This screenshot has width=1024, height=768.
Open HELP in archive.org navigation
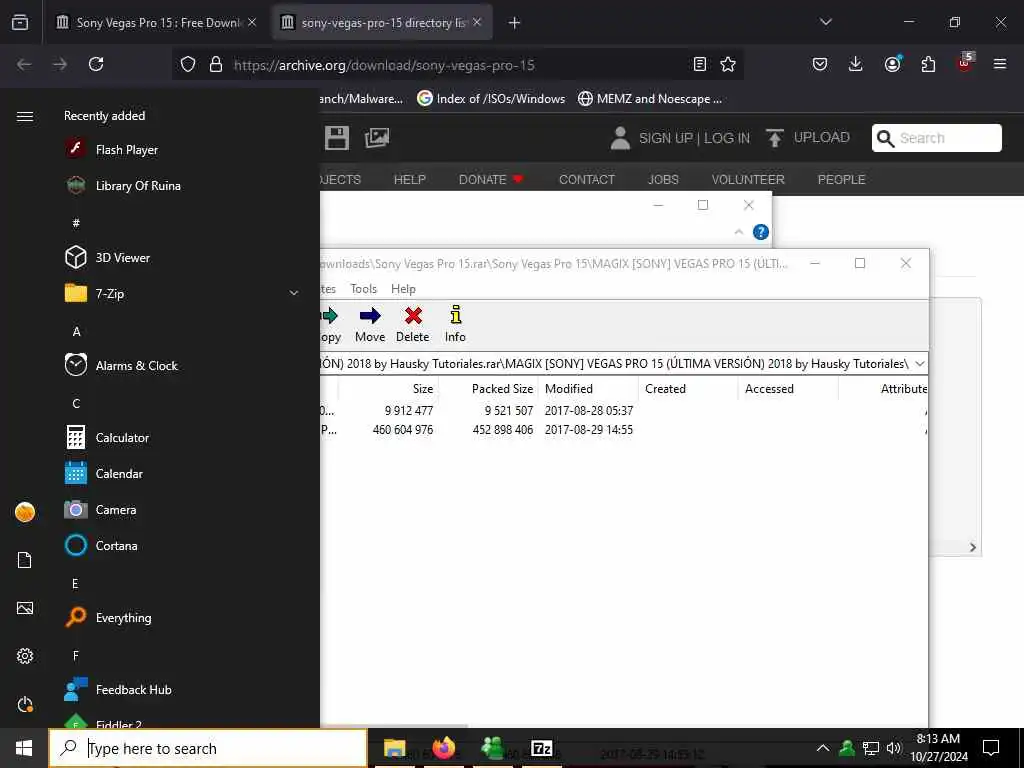(x=409, y=180)
